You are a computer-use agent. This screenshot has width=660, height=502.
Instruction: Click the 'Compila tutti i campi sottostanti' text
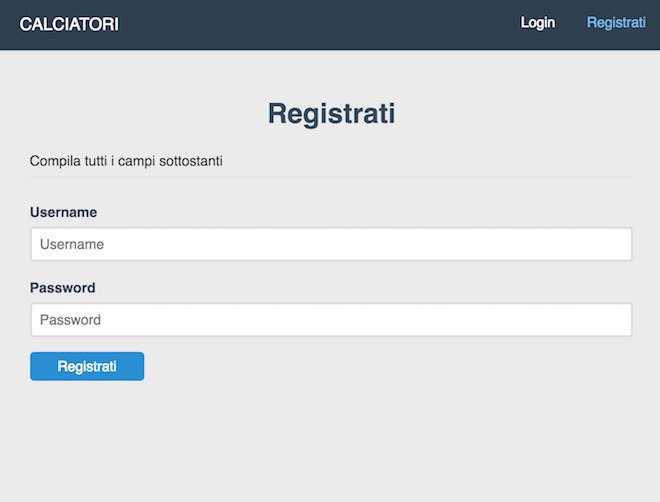click(x=126, y=160)
